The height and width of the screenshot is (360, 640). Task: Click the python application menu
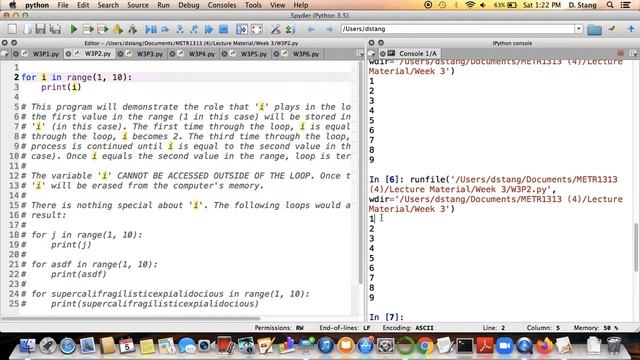pos(37,5)
